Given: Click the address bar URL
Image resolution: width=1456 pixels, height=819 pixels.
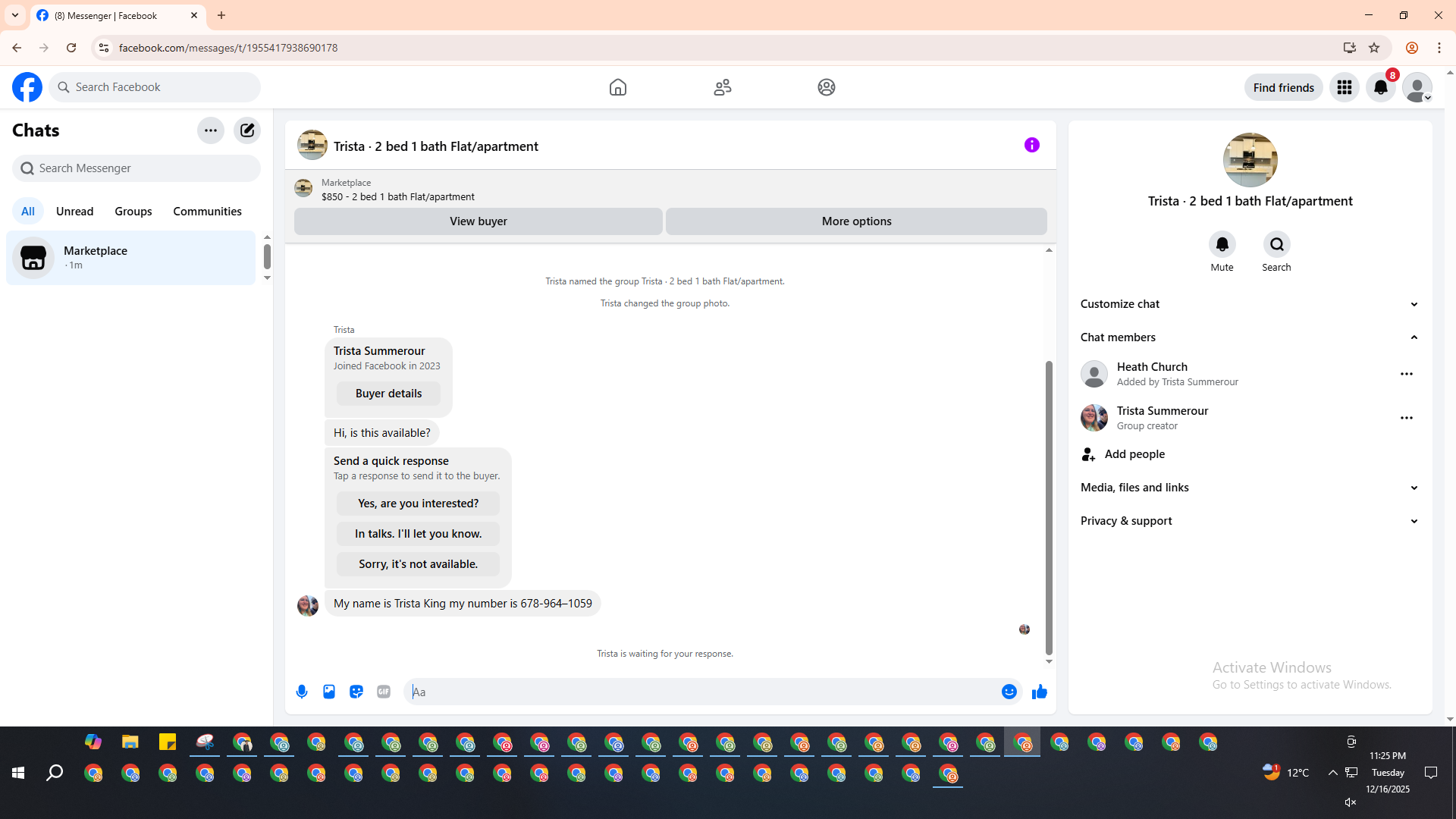Looking at the screenshot, I should pos(228,48).
